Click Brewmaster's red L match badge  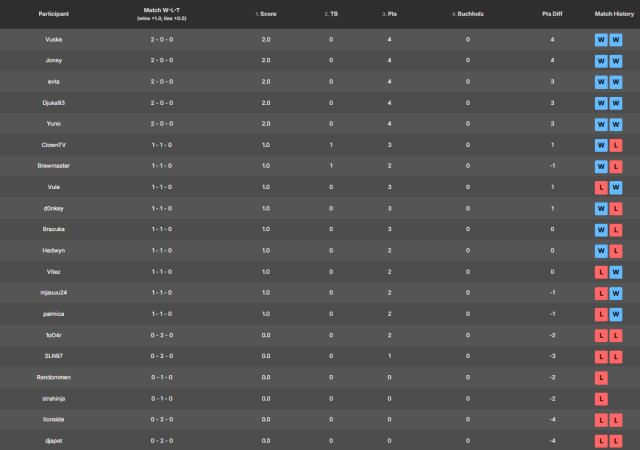coord(616,166)
